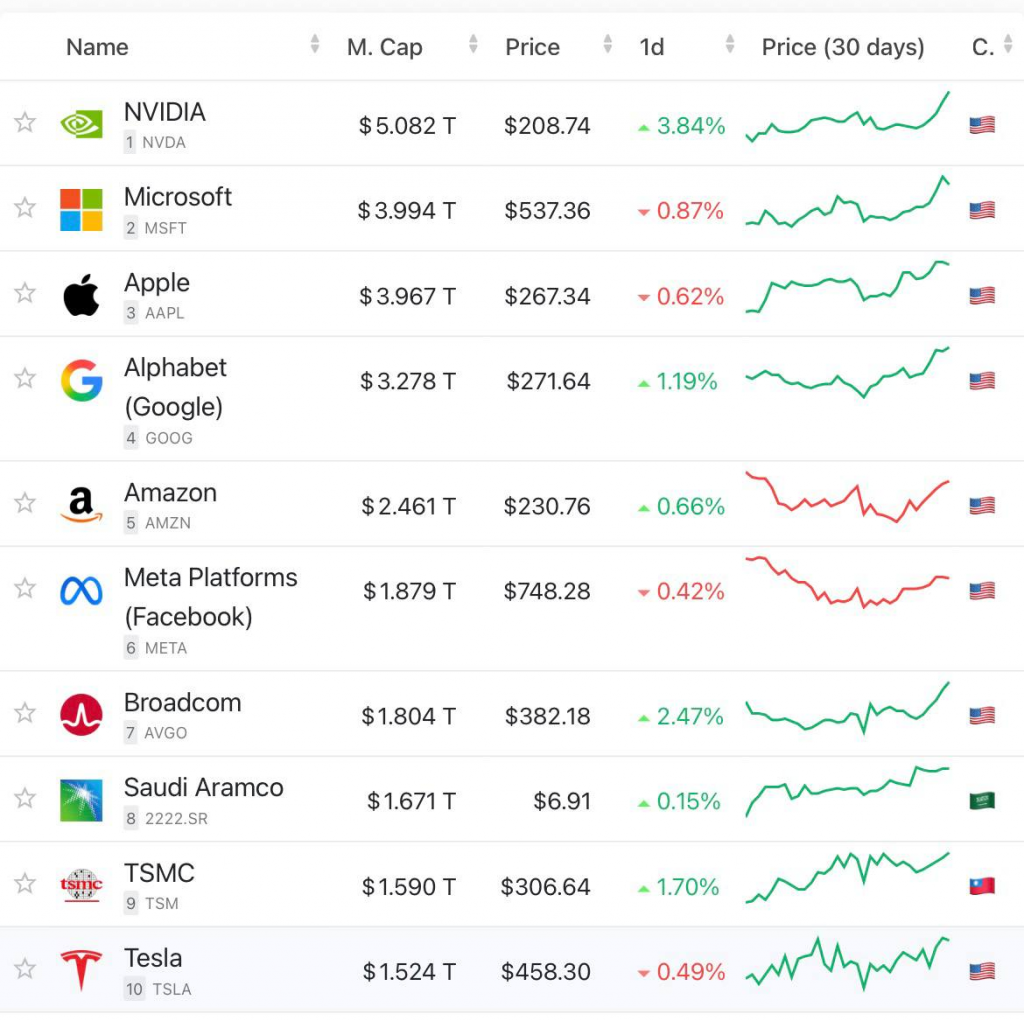The height and width of the screenshot is (1021, 1024).
Task: Sort by Name using its sort arrows
Action: pos(314,44)
